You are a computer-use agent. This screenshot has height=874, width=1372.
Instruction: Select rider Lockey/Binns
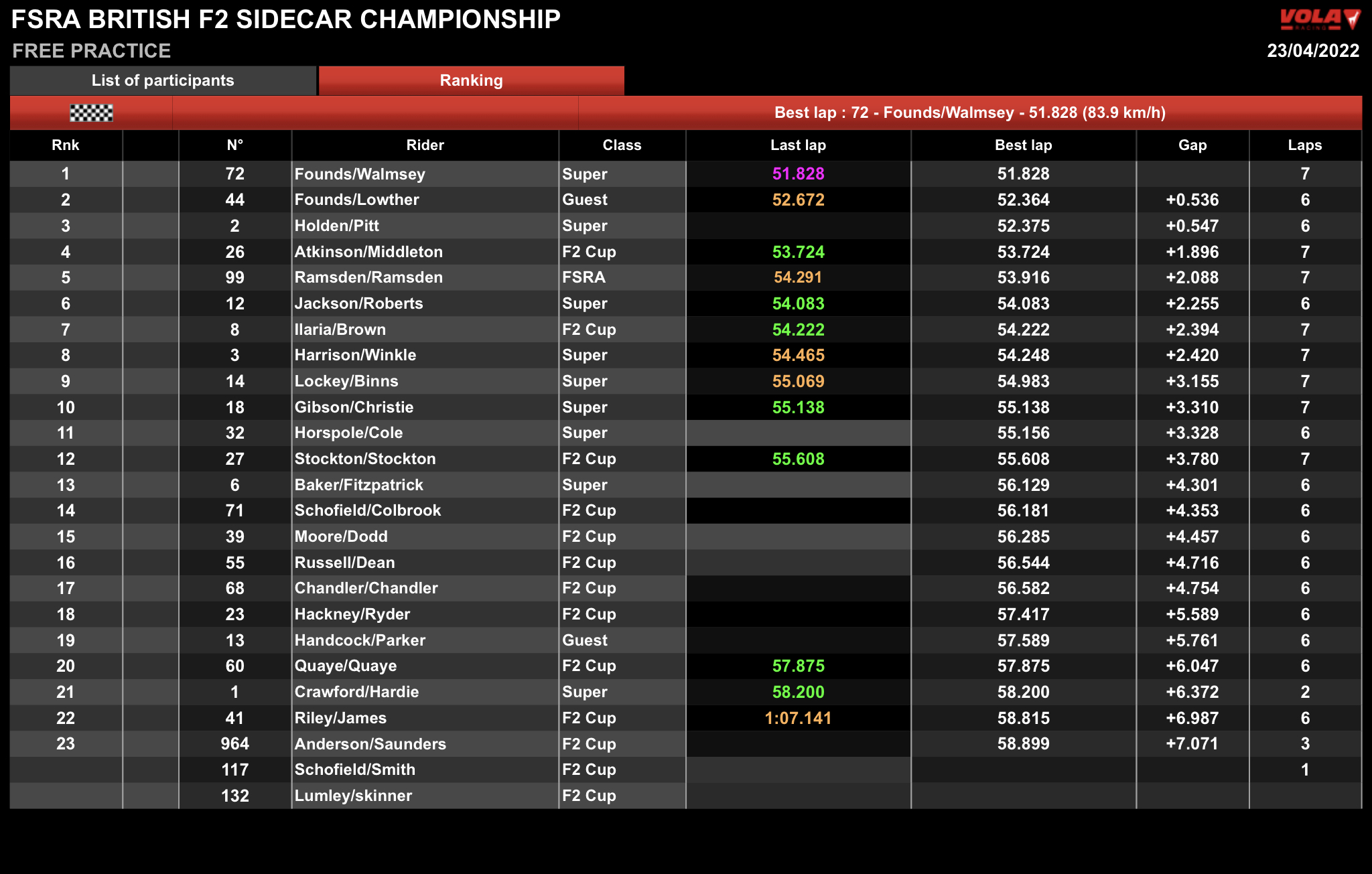(346, 381)
